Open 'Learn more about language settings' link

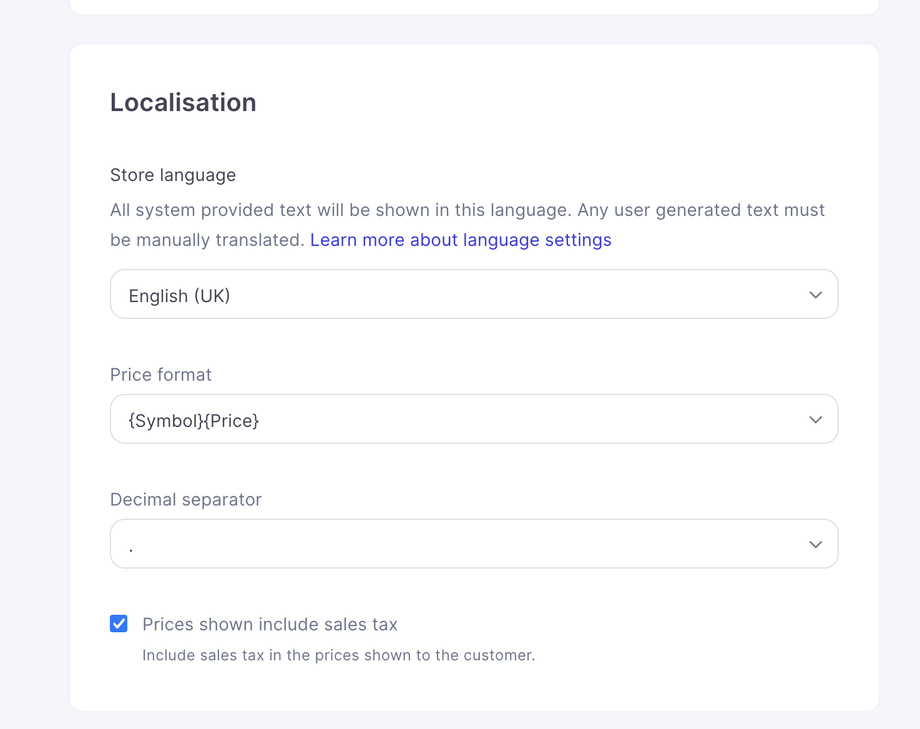[461, 240]
